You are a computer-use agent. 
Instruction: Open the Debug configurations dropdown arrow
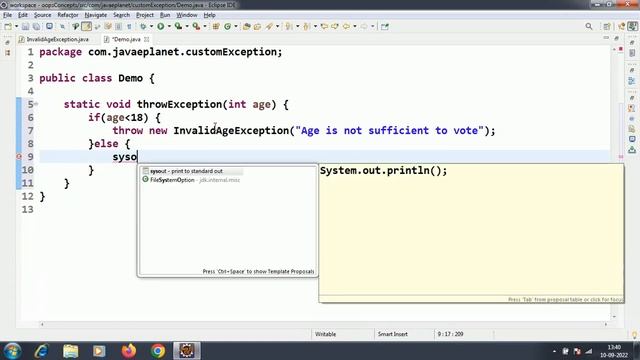(x=151, y=27)
